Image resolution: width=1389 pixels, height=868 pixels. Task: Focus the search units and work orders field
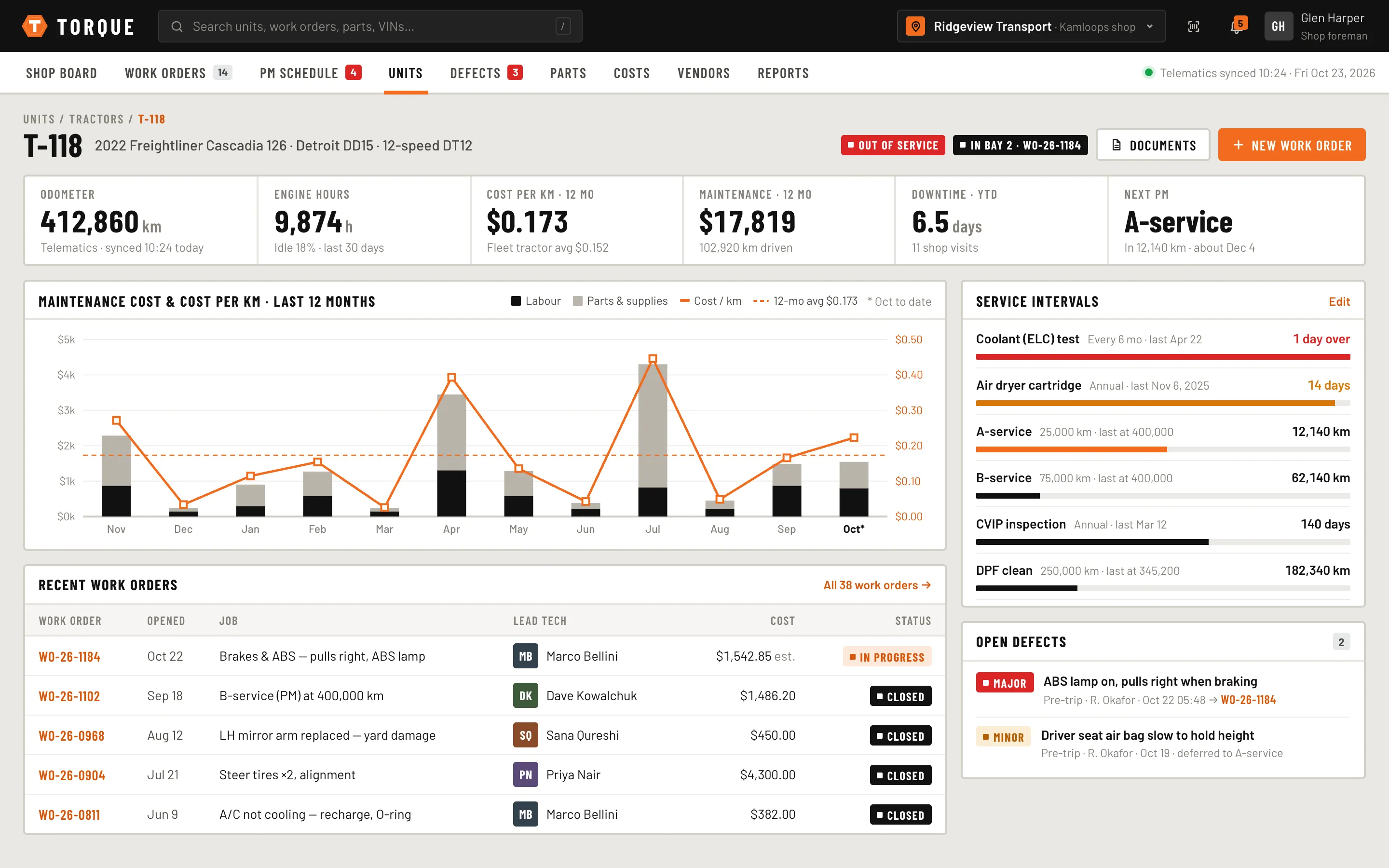[x=370, y=27]
